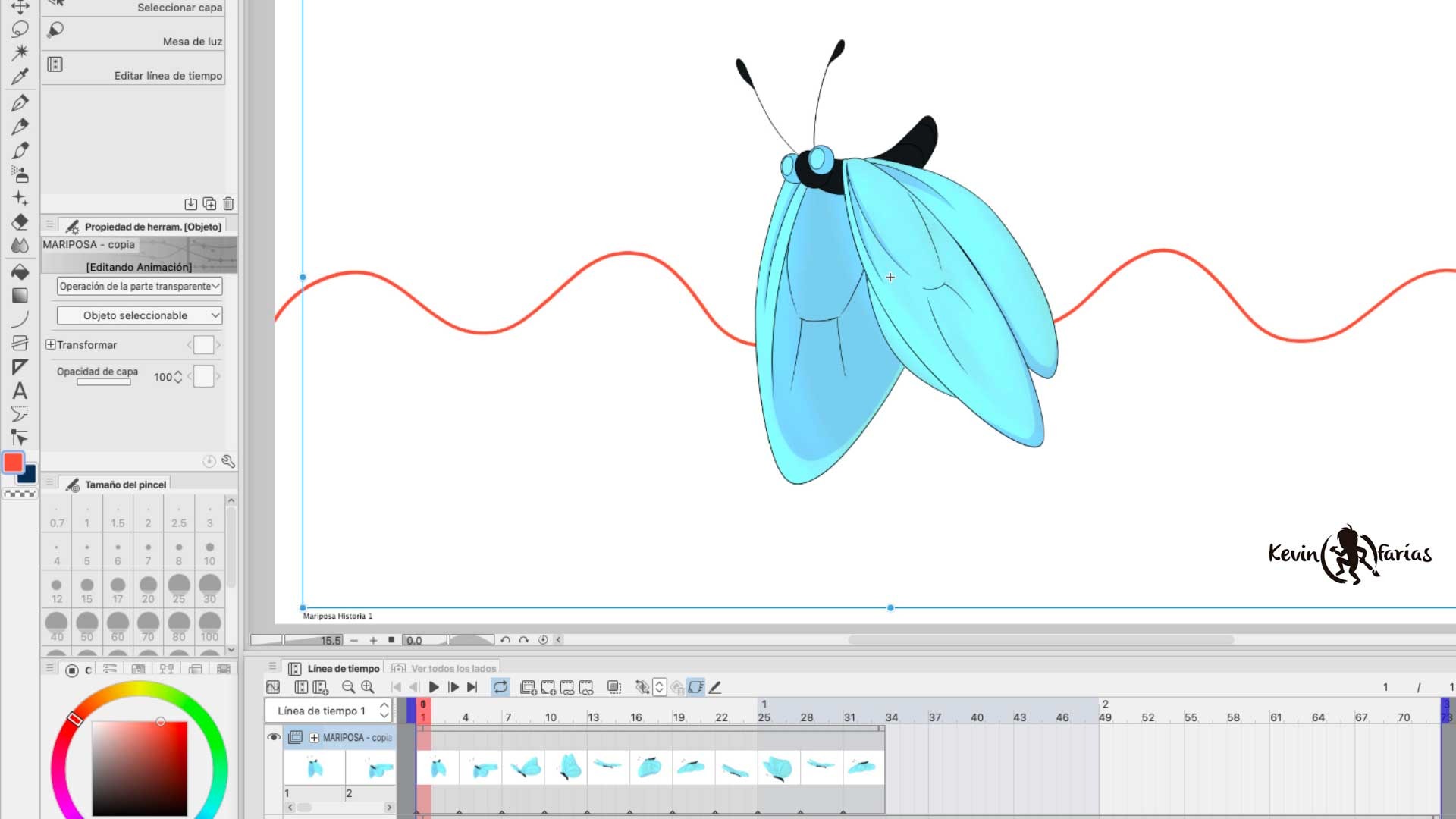Expand the Transformar property section
Screen dimensions: 1456x819
pos(50,344)
